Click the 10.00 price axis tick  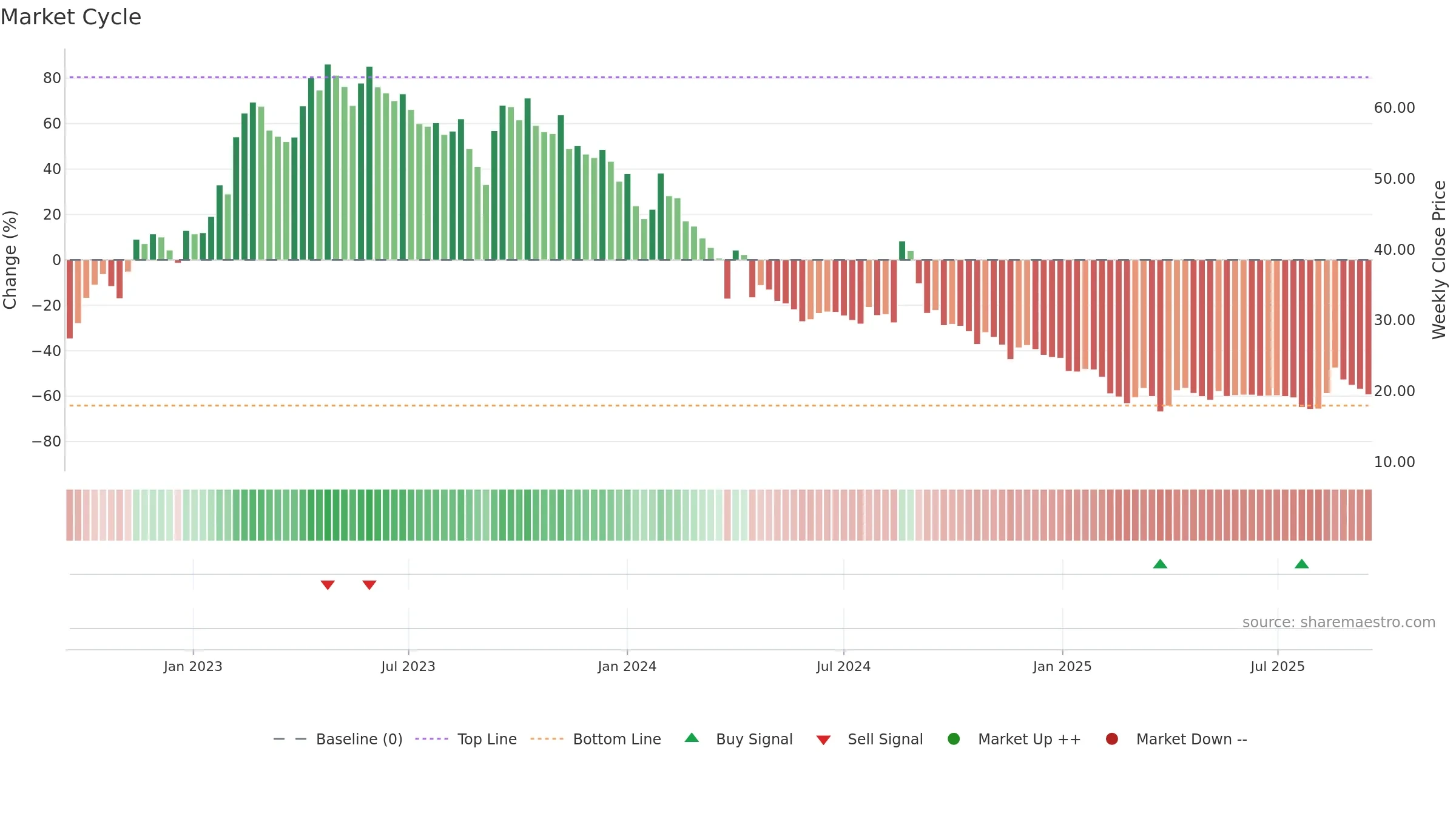(1394, 462)
